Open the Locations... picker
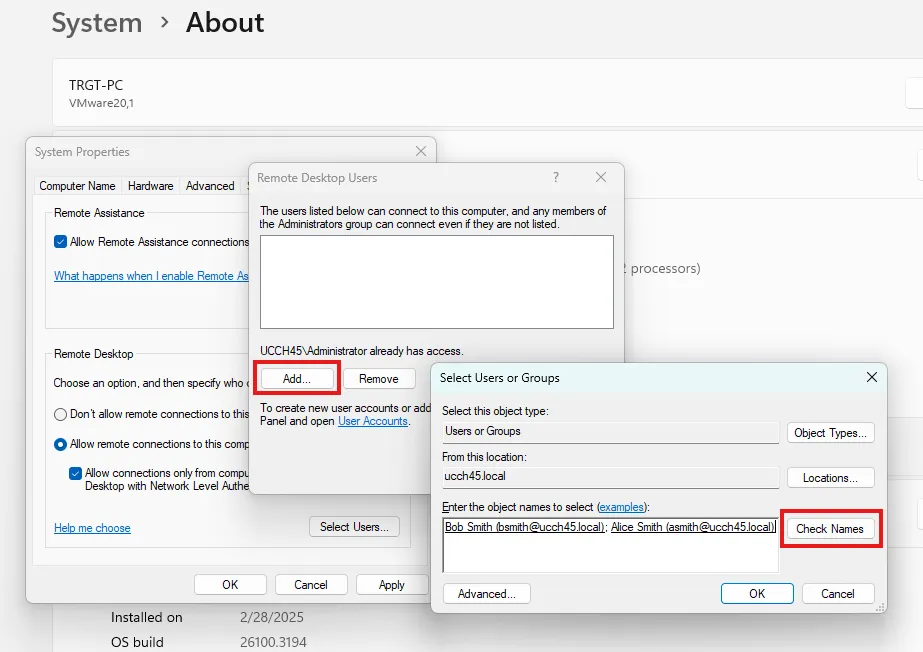The width and height of the screenshot is (923, 652). [830, 478]
